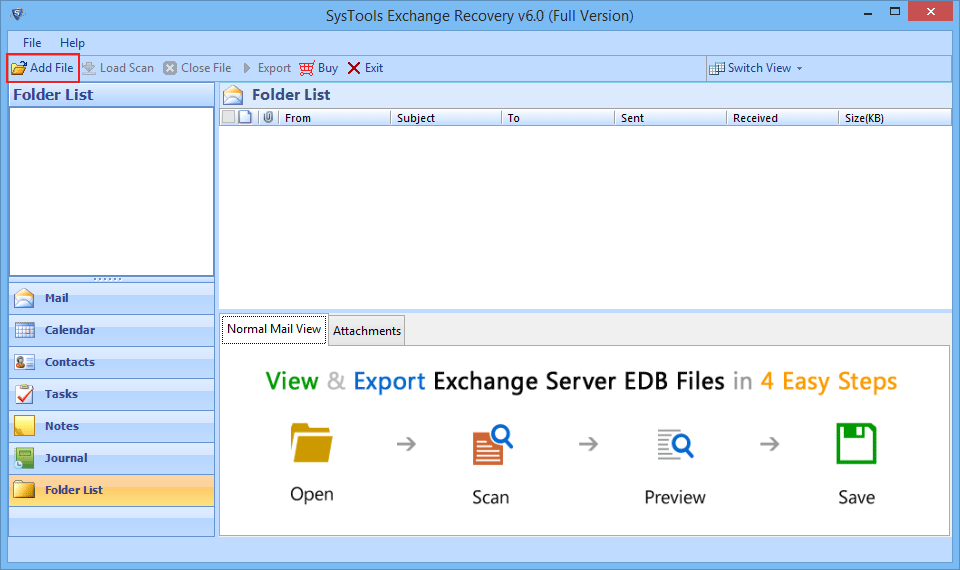Close the Exchange Recovery window
The width and height of the screenshot is (960, 570).
[x=931, y=12]
